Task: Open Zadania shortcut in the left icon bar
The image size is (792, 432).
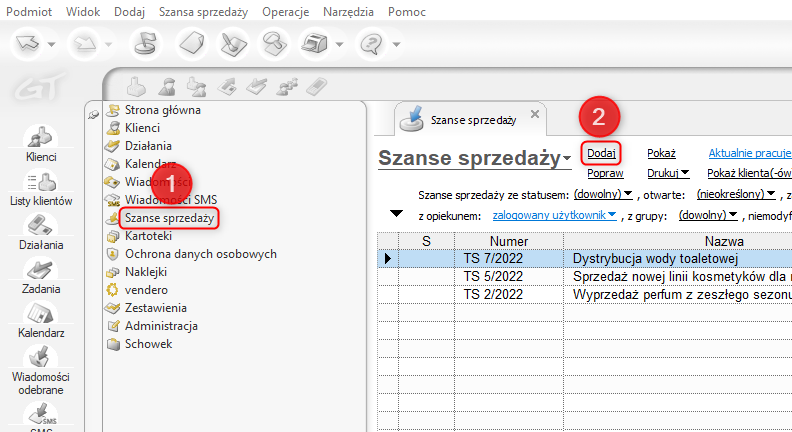Action: pyautogui.click(x=41, y=276)
